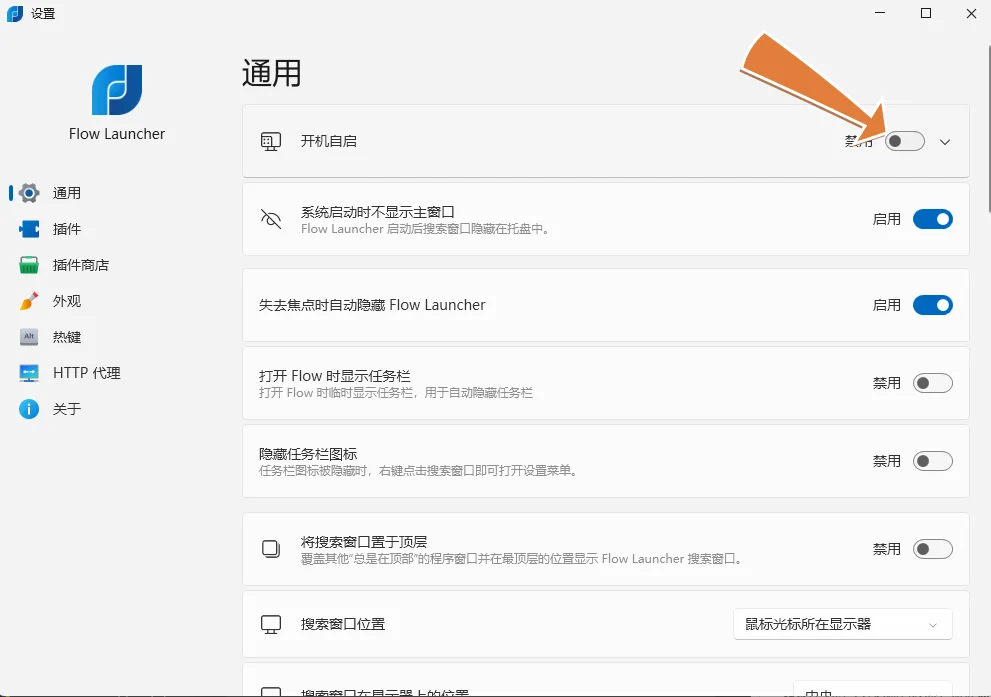This screenshot has height=697, width=991.
Task: Click the Flow Launcher name under logo
Action: [x=117, y=134]
